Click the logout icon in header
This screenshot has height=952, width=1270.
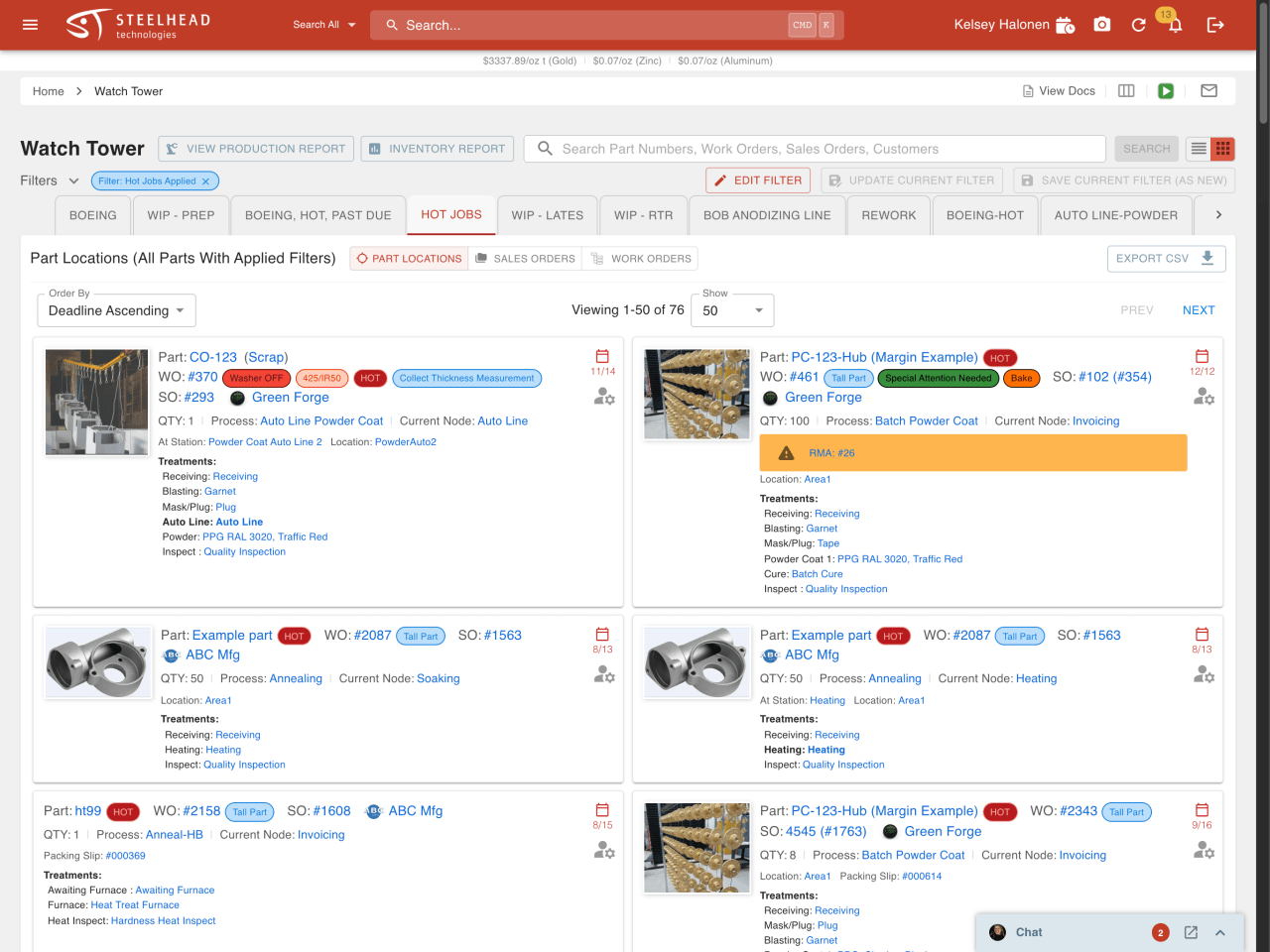[1215, 25]
